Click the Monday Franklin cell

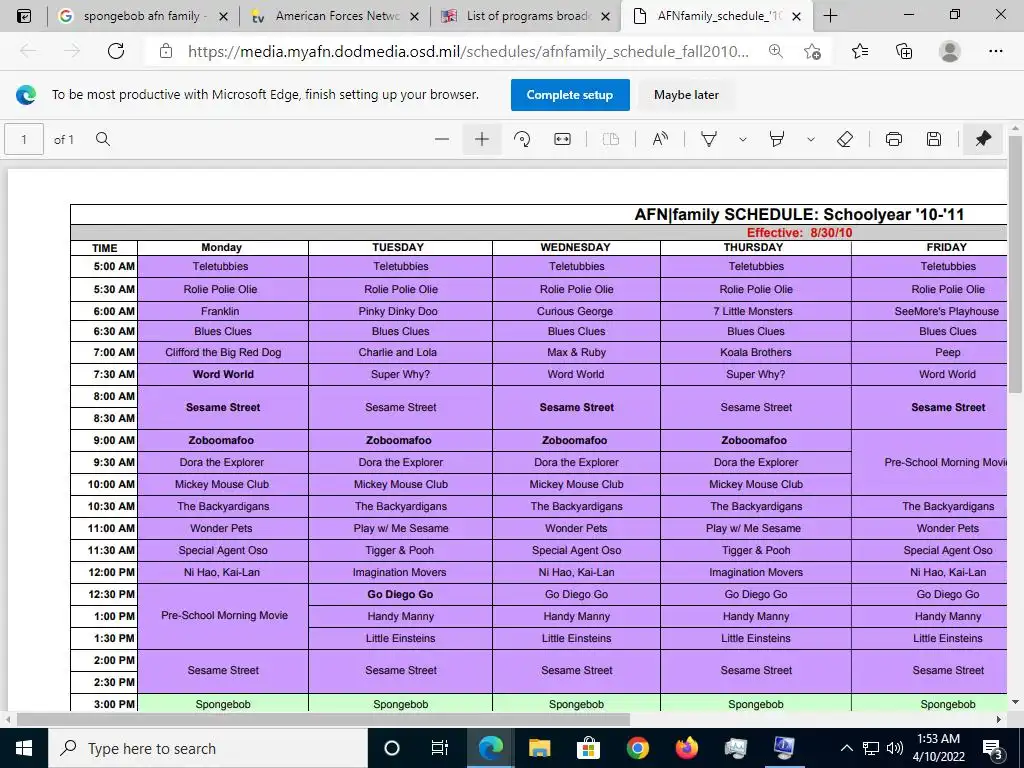(x=223, y=312)
